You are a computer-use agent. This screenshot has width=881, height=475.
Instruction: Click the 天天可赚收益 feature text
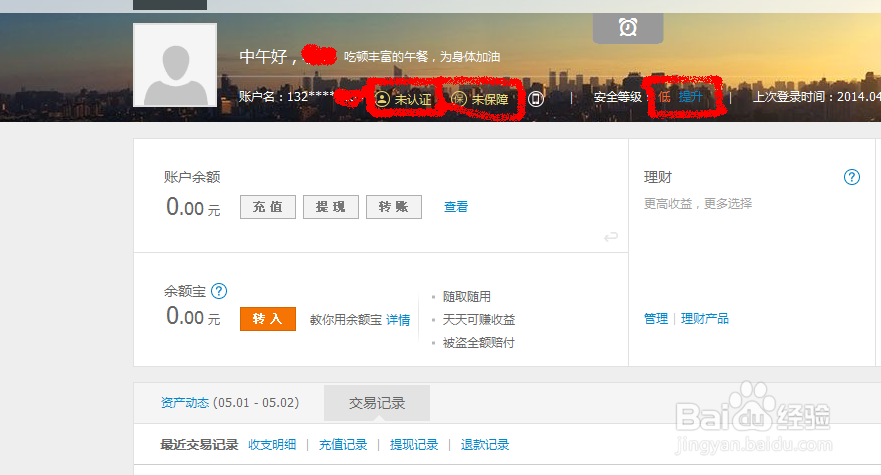[x=479, y=320]
